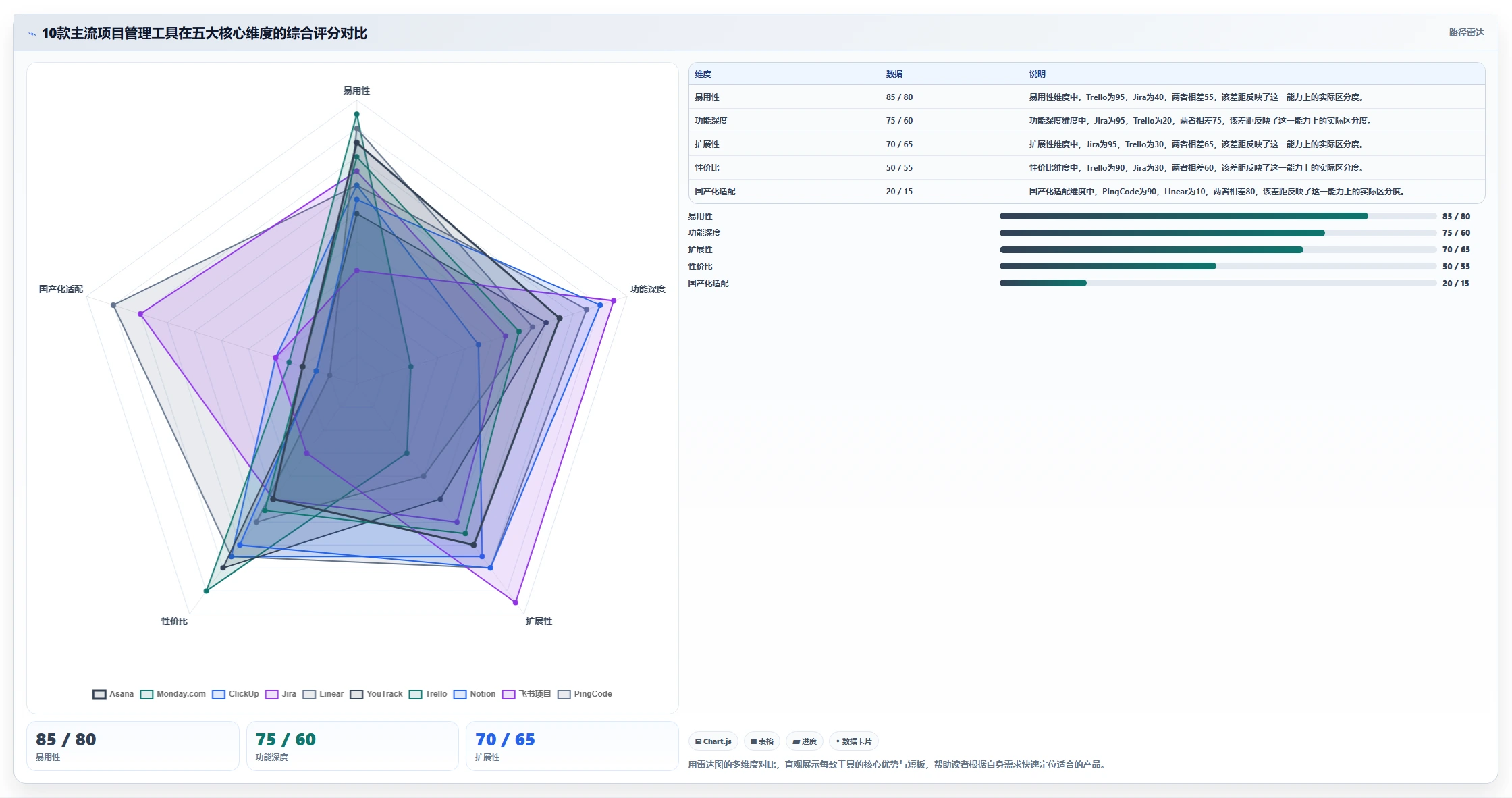The width and height of the screenshot is (1512, 798).
Task: Toggle the PingCode legend entry
Action: [585, 694]
